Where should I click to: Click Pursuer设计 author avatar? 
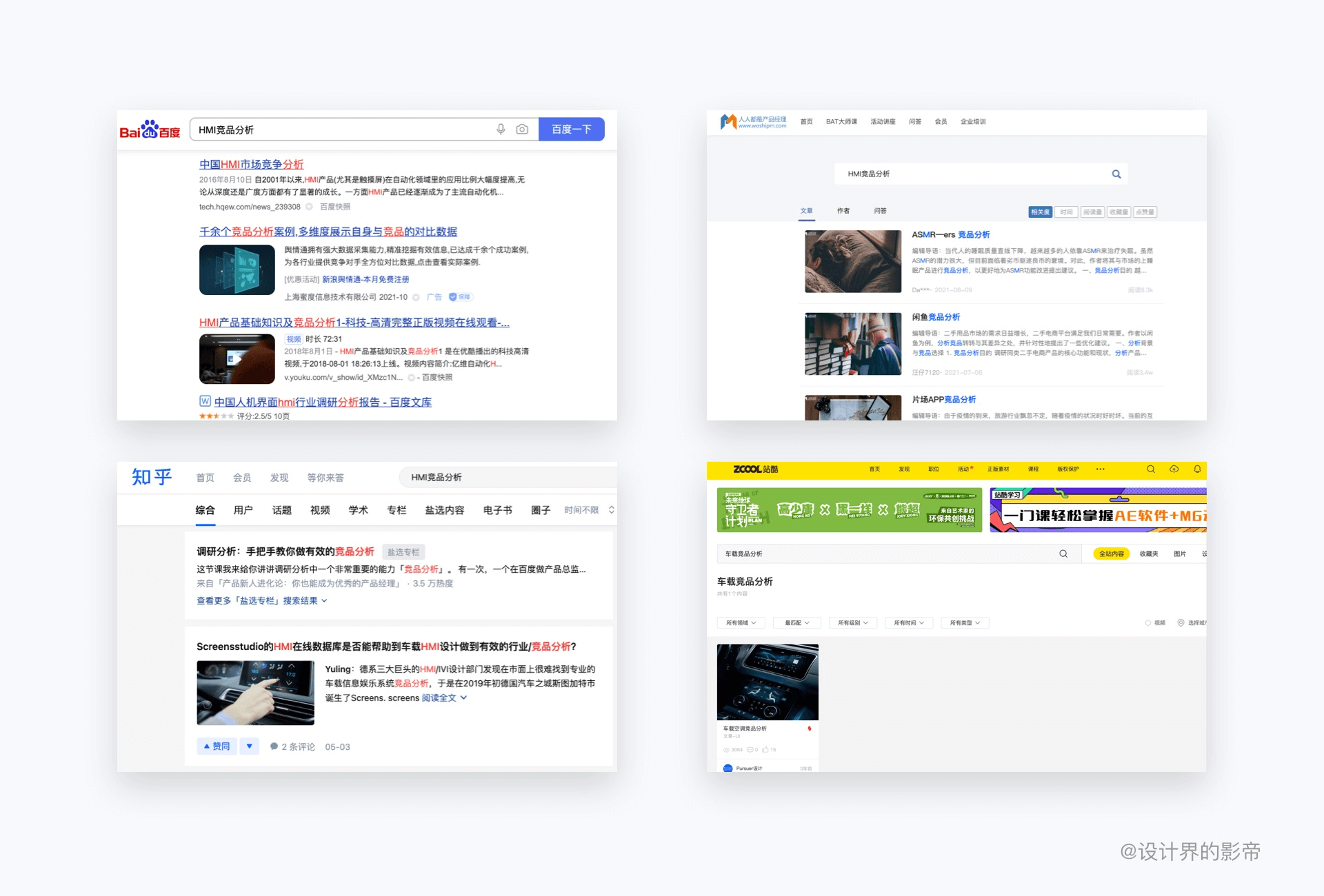(x=728, y=768)
